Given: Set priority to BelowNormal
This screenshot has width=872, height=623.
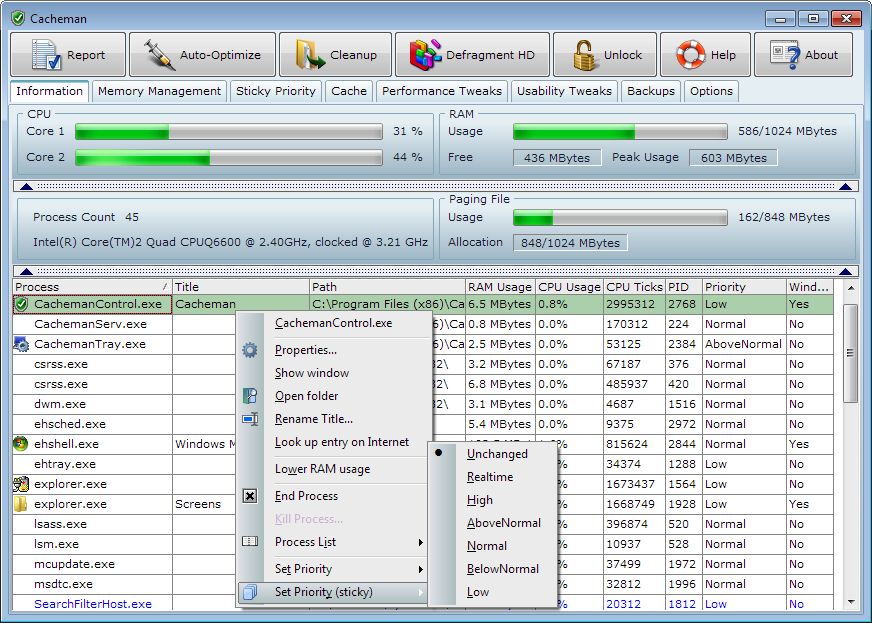Looking at the screenshot, I should [502, 568].
